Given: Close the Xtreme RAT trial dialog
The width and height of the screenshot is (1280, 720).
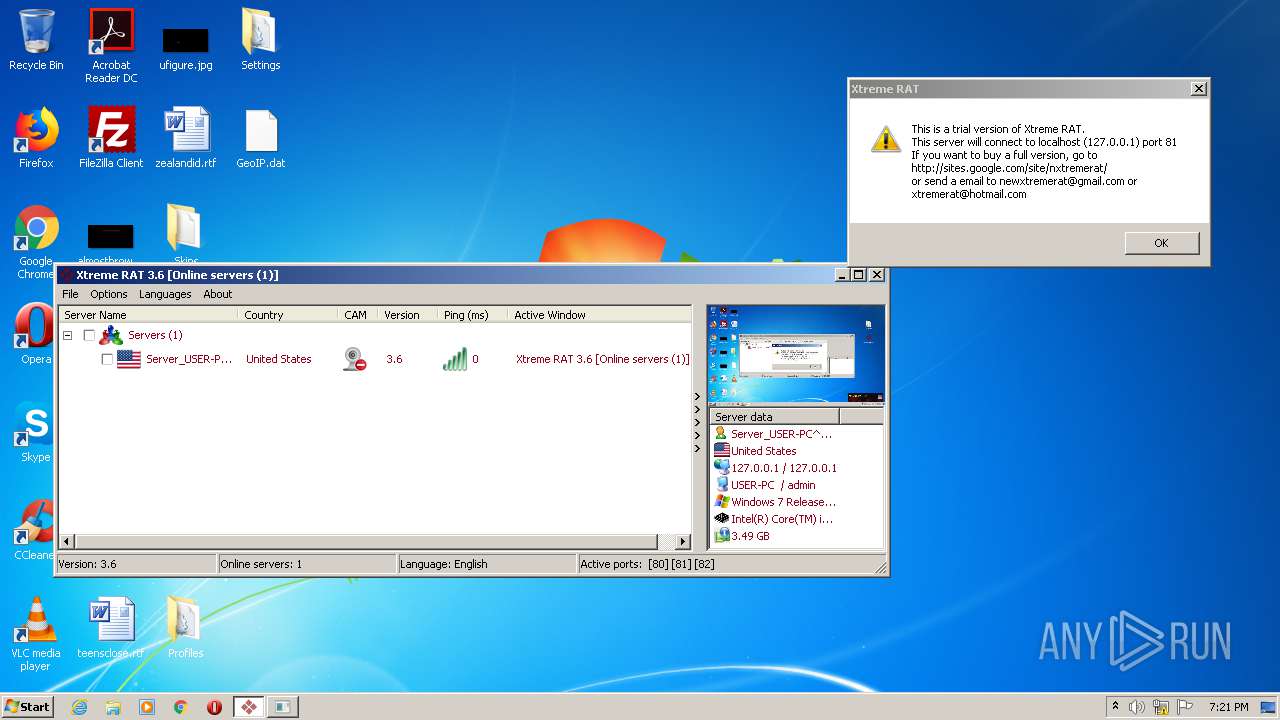Looking at the screenshot, I should (1198, 88).
